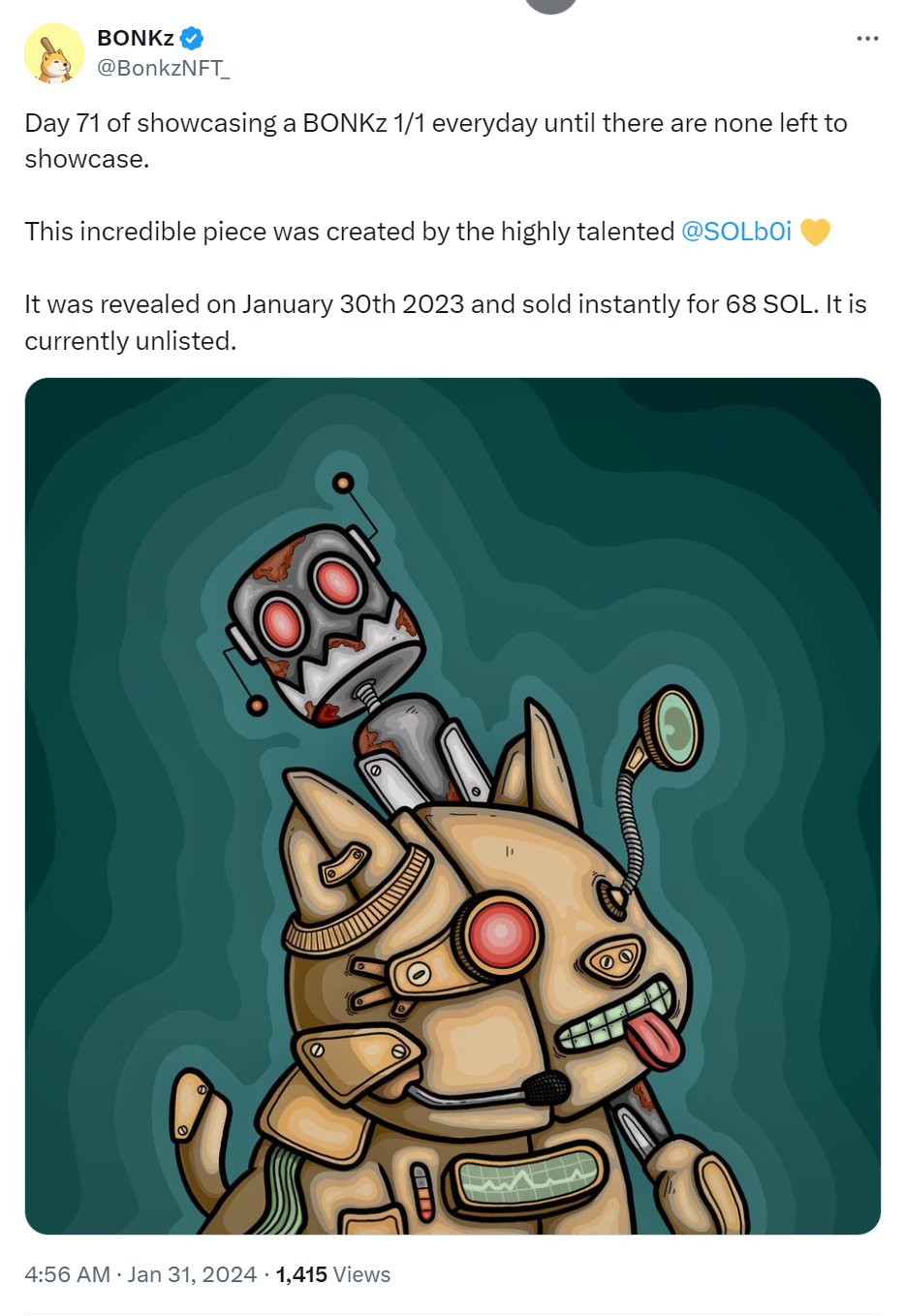Click the 'This incredible piece was created' sentence

click(x=350, y=232)
